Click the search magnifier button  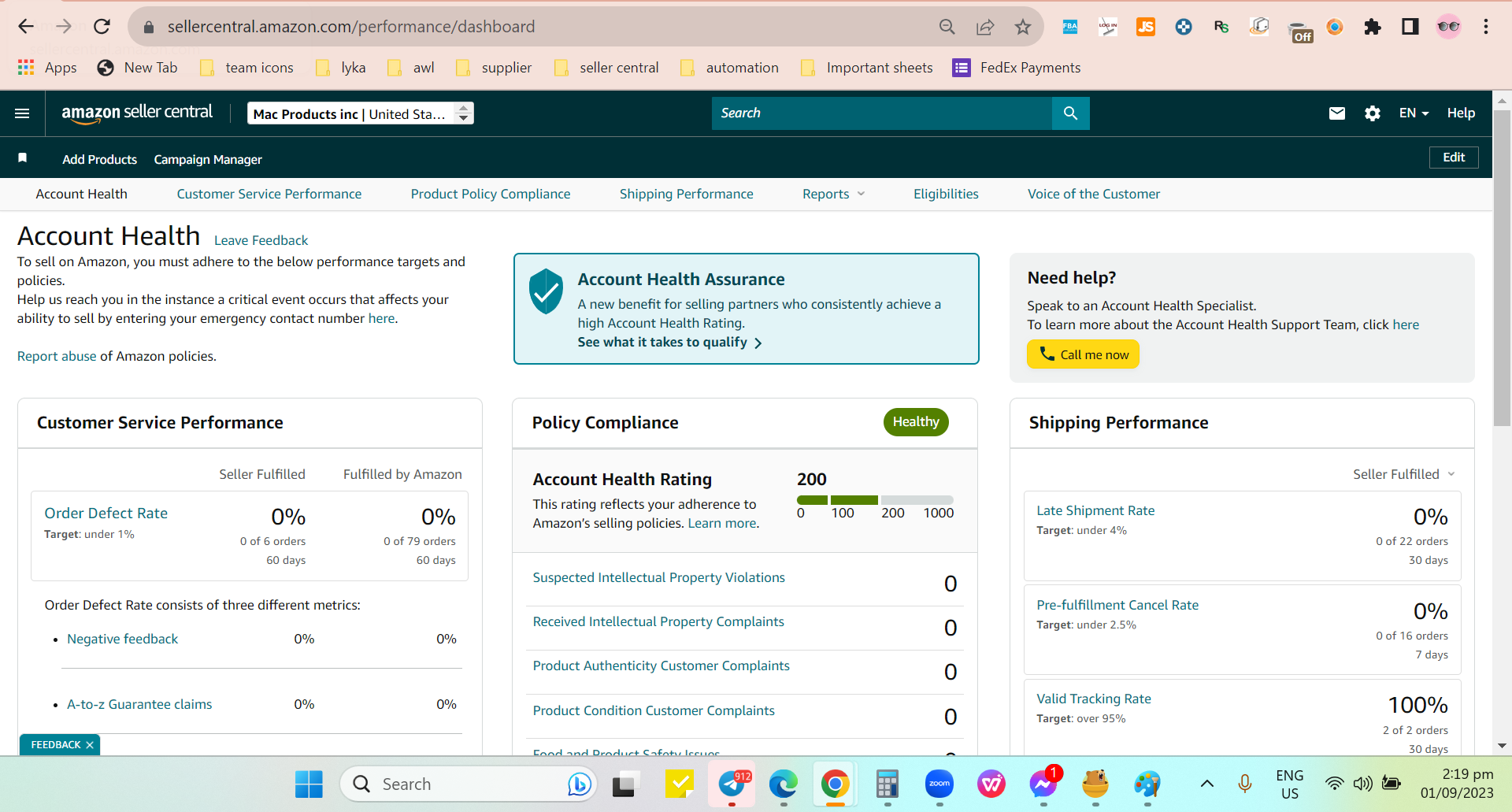tap(1070, 113)
